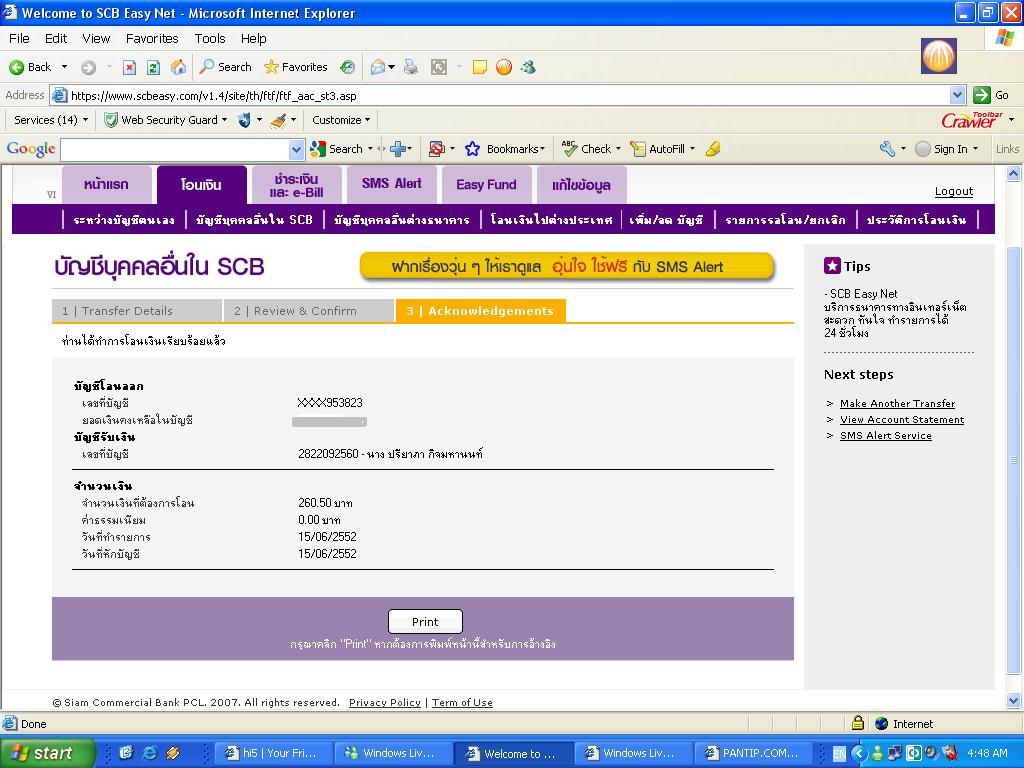
Task: Click the Web Security Guard shield icon
Action: coord(111,120)
